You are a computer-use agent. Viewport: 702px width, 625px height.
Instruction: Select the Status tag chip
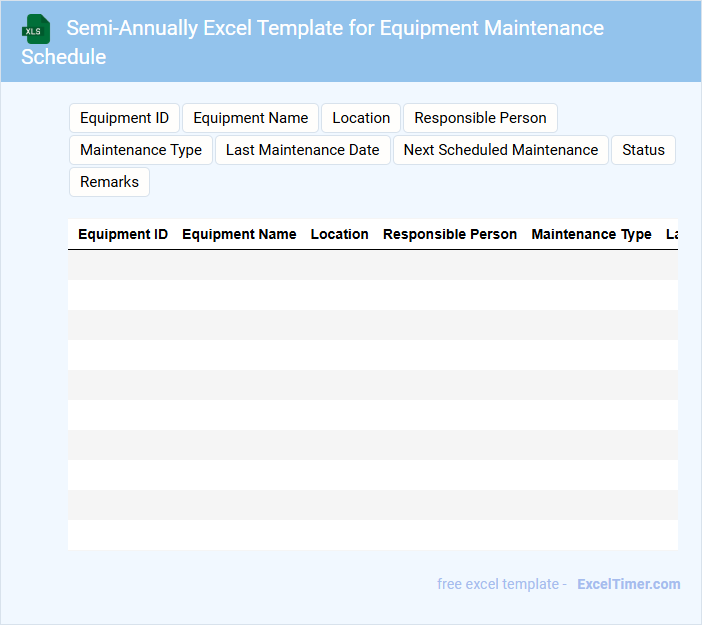click(643, 150)
